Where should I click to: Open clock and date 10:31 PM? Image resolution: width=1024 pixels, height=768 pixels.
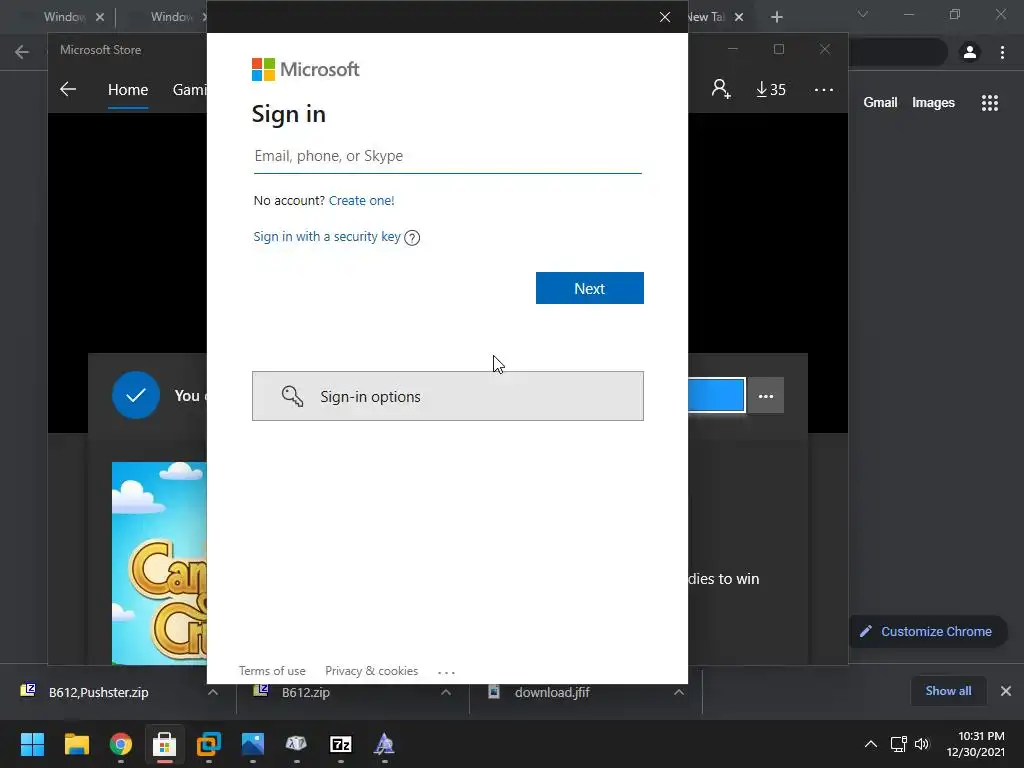[x=976, y=744]
